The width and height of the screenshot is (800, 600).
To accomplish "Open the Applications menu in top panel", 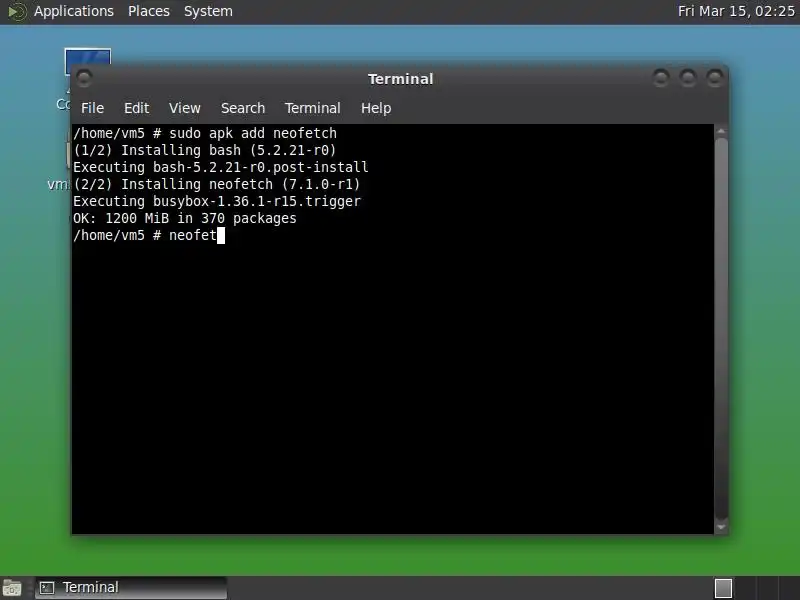I will [x=74, y=11].
